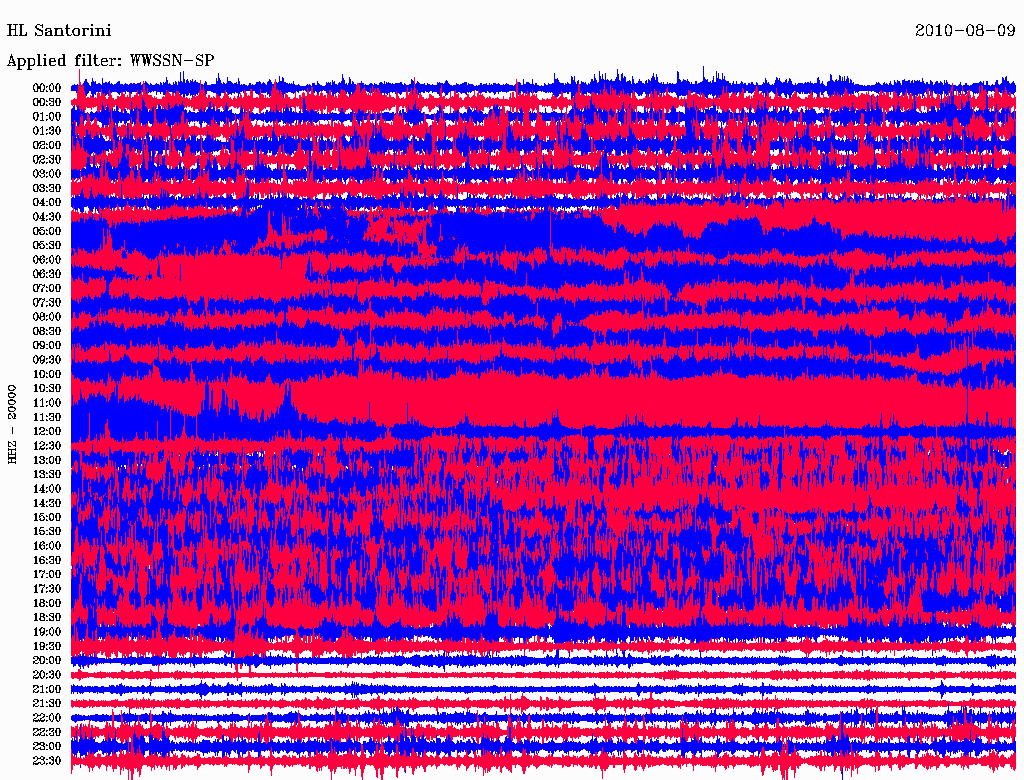Select the 14:00 time label
The height and width of the screenshot is (780, 1024).
point(46,489)
